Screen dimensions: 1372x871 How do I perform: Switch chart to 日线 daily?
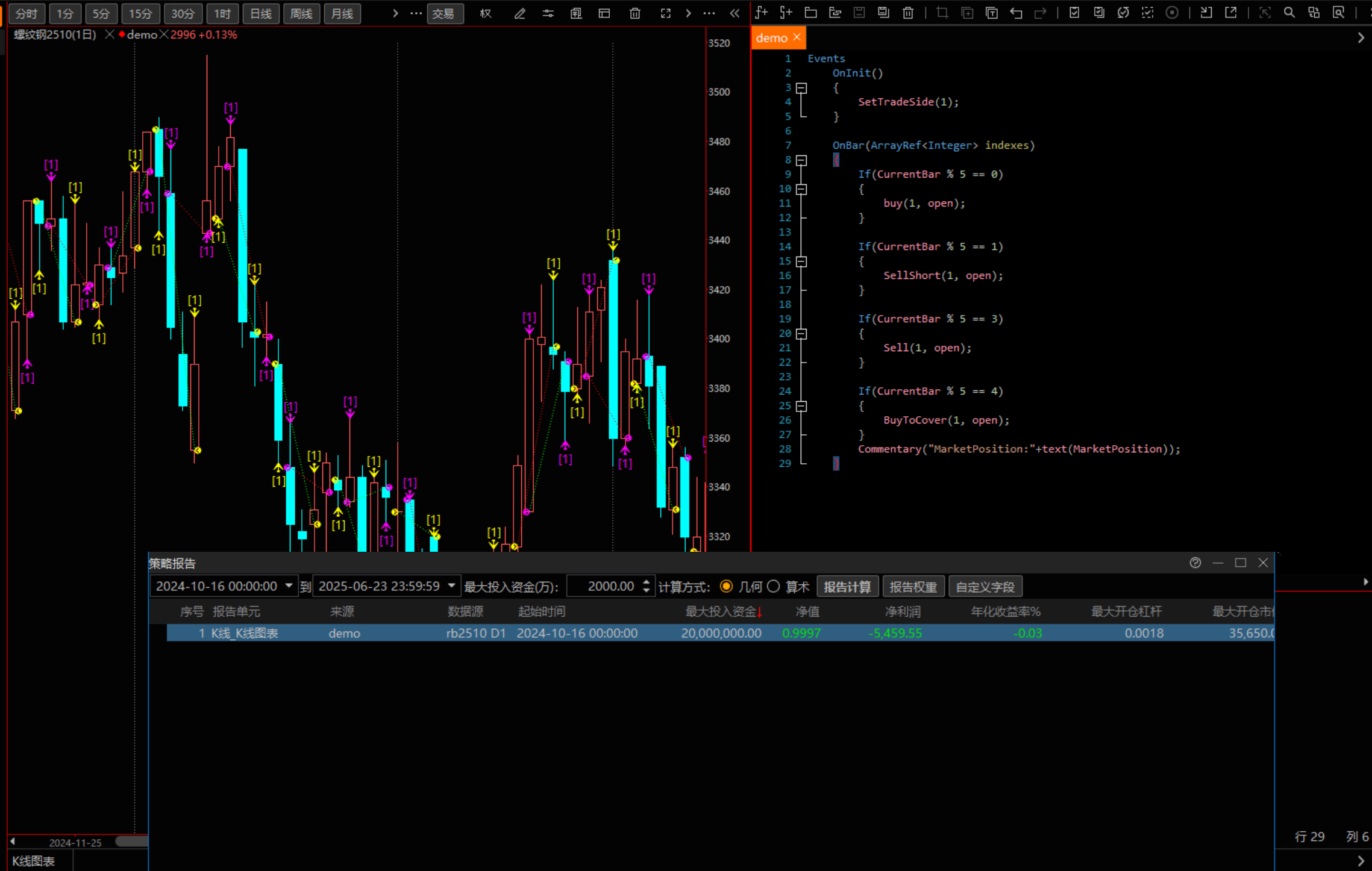(261, 13)
